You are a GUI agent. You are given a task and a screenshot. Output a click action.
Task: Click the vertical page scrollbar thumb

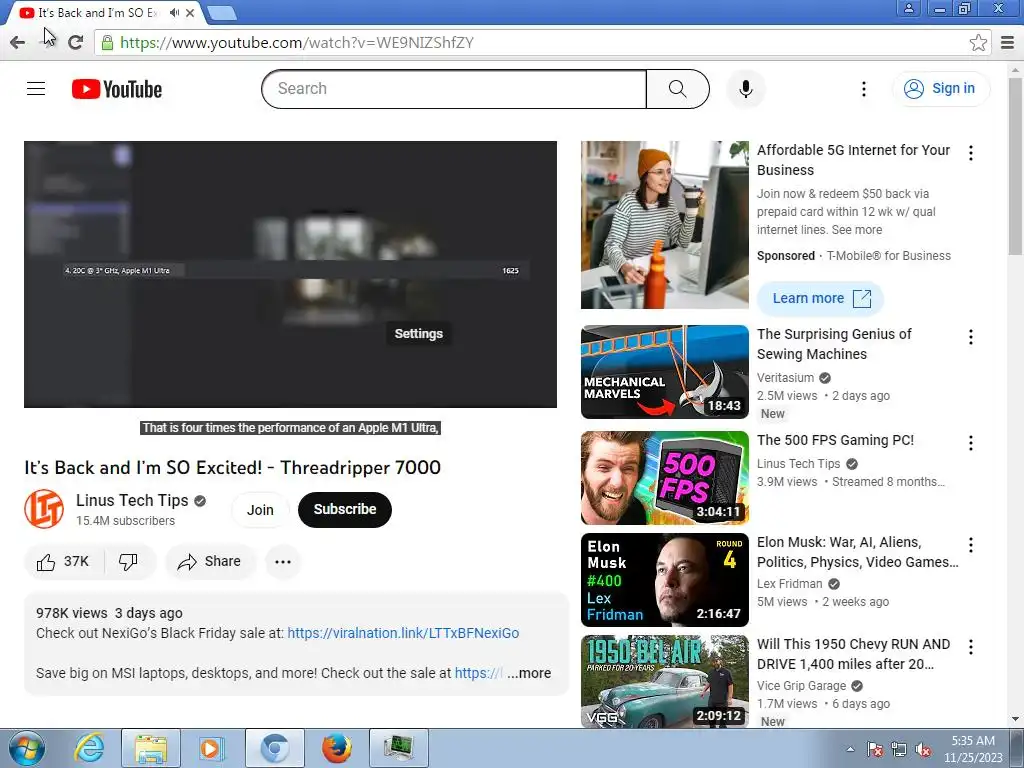(x=1016, y=167)
